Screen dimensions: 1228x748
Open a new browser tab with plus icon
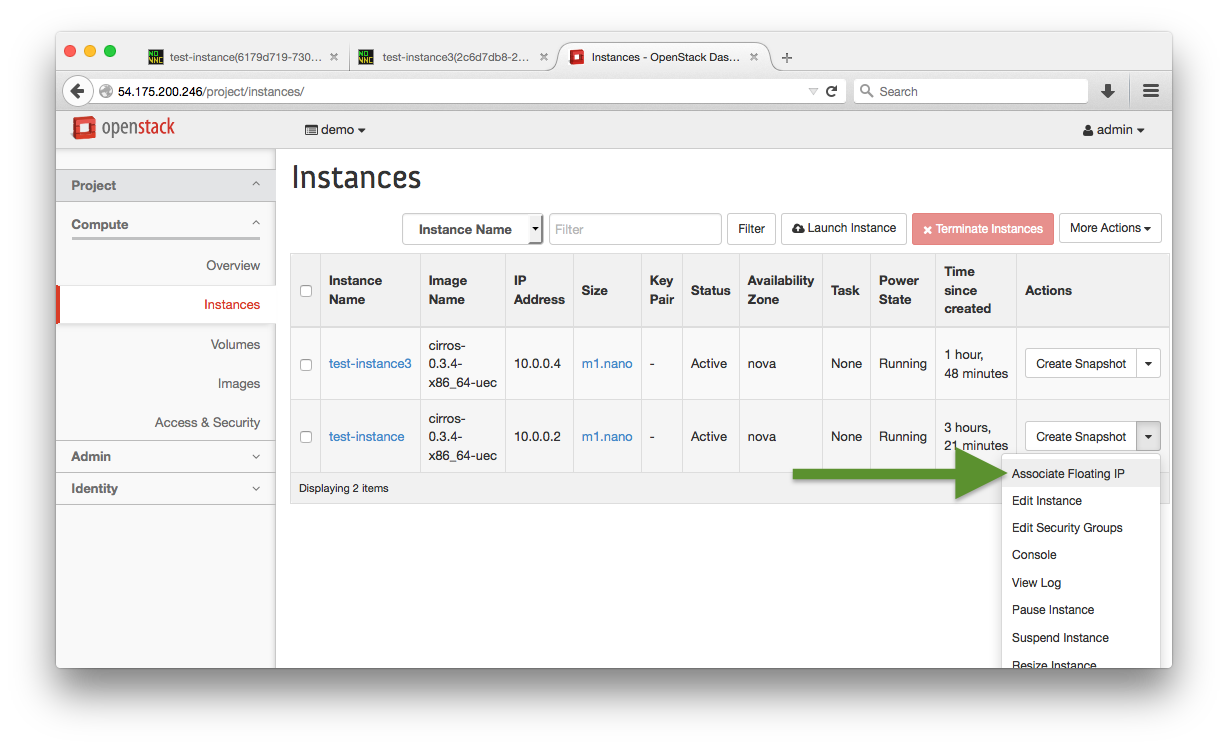787,58
